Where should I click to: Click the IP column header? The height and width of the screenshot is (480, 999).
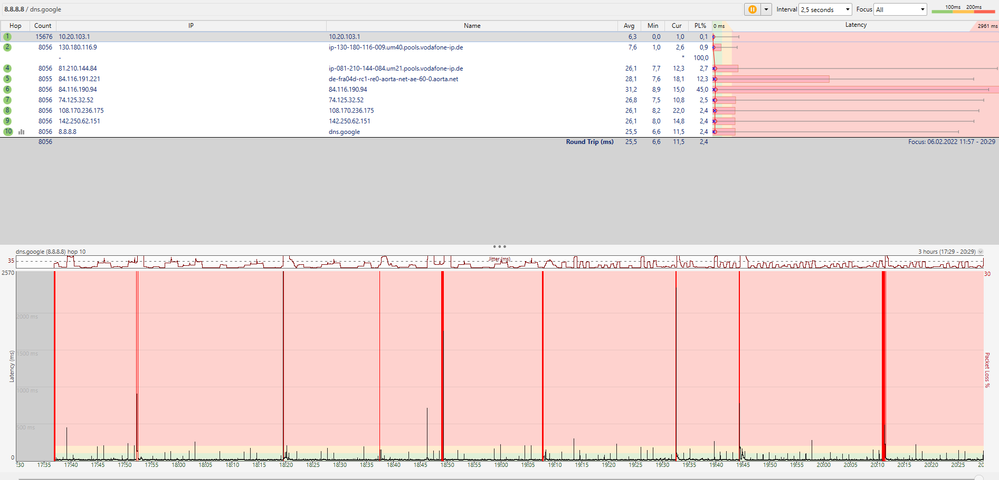(191, 25)
